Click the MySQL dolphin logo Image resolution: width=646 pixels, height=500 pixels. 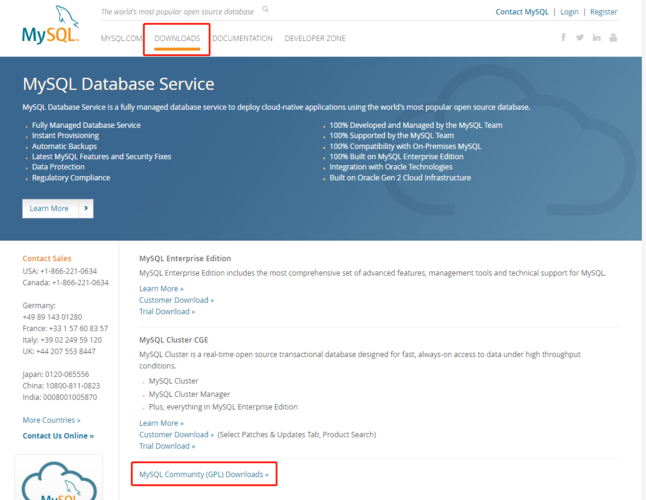pos(50,25)
